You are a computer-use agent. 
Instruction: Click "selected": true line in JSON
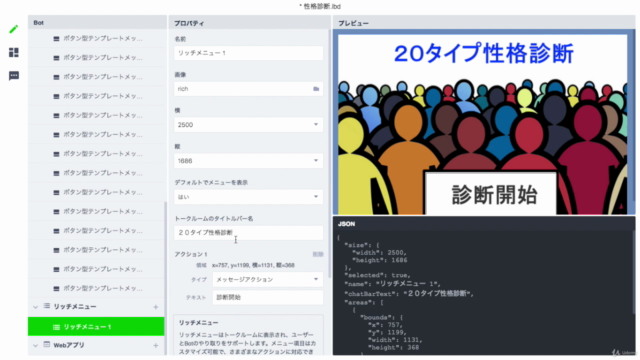pos(377,275)
